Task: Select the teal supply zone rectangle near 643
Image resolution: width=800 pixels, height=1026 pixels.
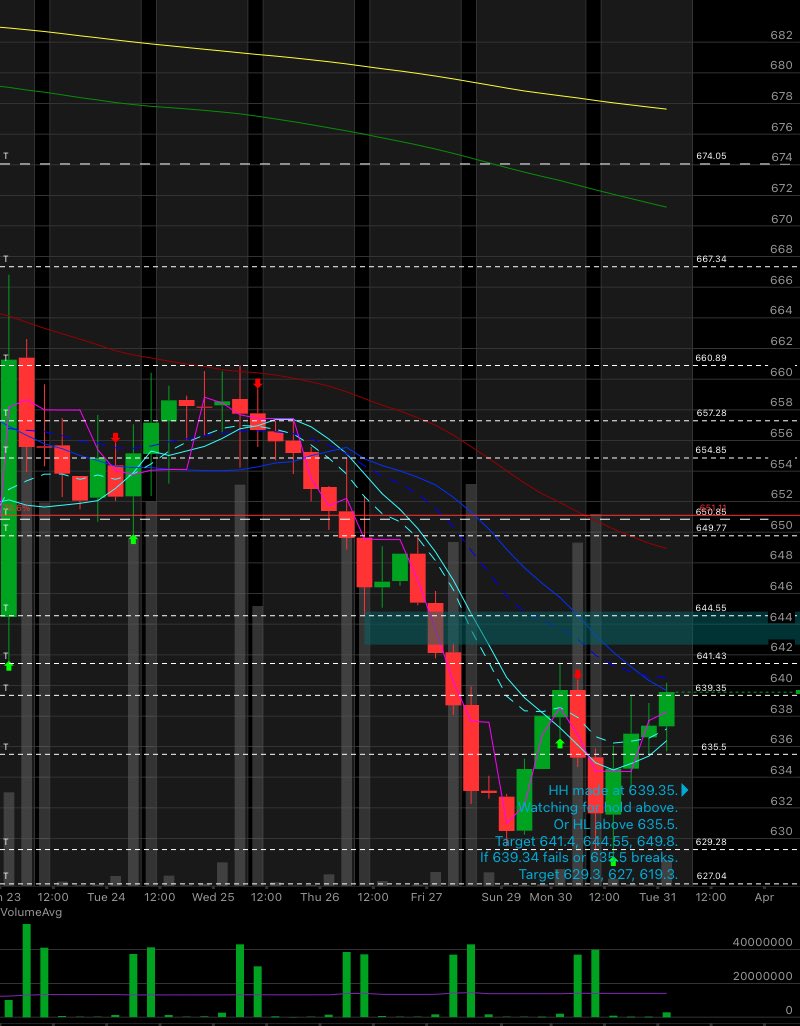Action: [530, 632]
